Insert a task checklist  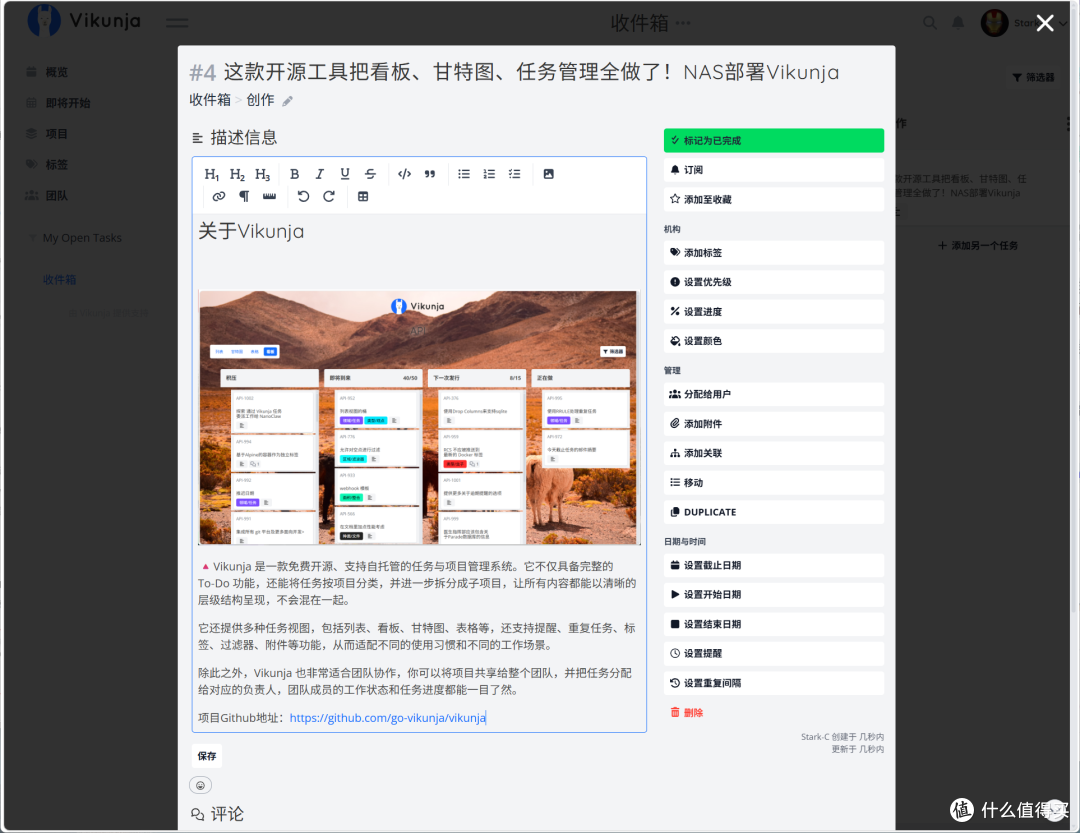pyautogui.click(x=515, y=174)
